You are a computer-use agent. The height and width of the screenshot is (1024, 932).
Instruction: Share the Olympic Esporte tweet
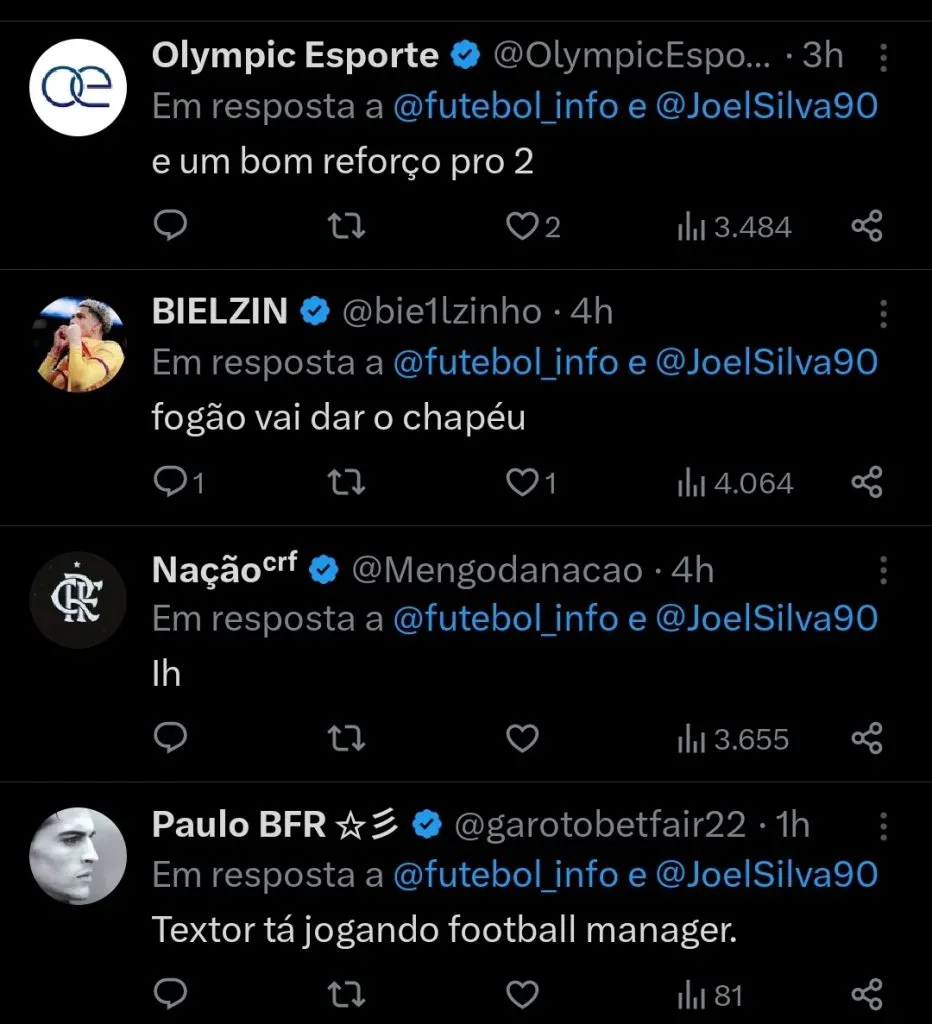click(866, 227)
